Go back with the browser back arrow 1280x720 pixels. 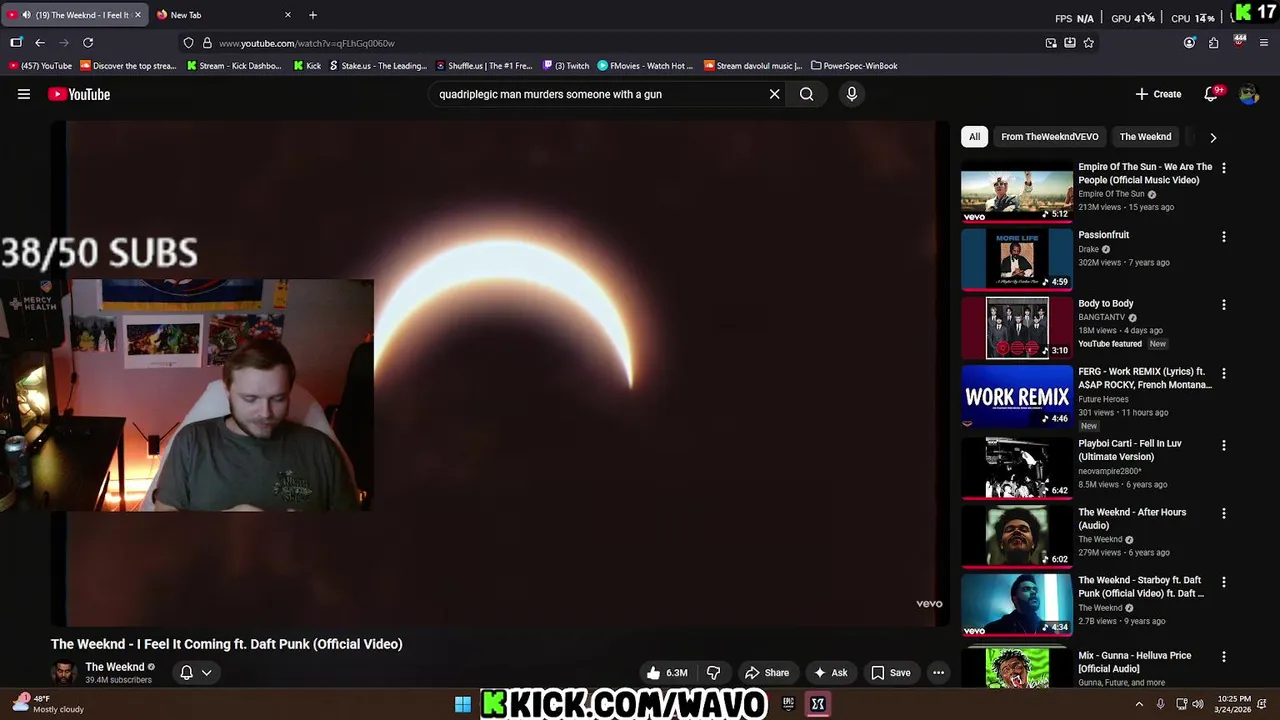[x=40, y=43]
